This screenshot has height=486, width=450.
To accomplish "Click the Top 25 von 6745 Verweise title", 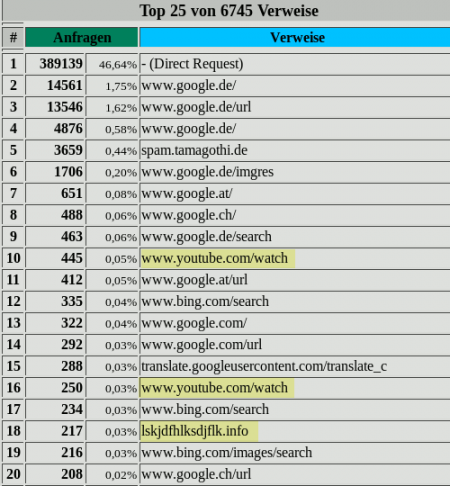I will coord(229,11).
